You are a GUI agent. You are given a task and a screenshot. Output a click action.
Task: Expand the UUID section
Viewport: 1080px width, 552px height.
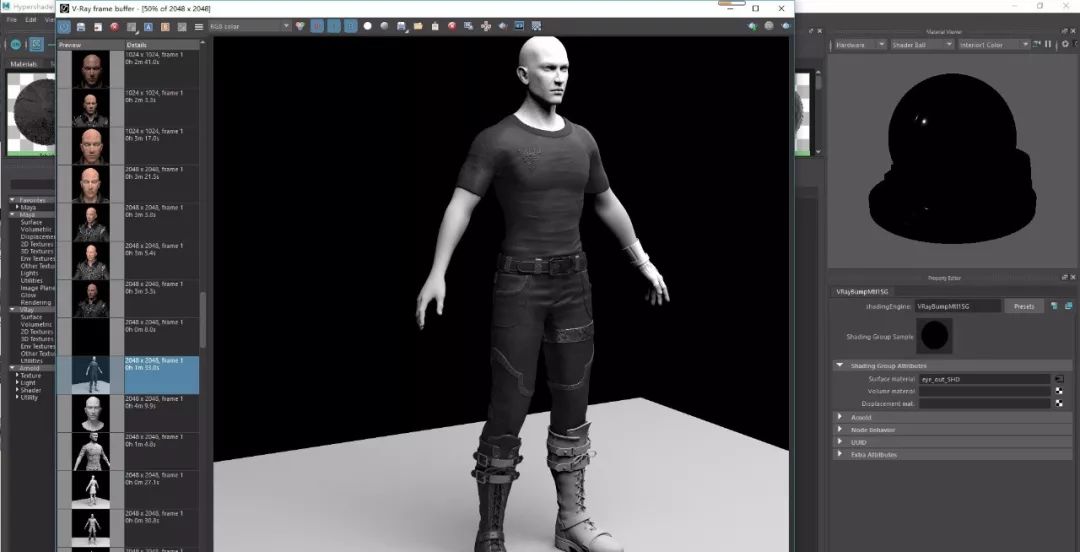(x=840, y=442)
